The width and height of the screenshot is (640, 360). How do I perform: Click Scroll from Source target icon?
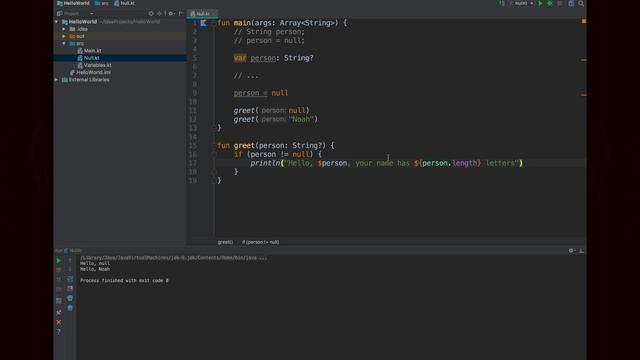[x=151, y=13]
